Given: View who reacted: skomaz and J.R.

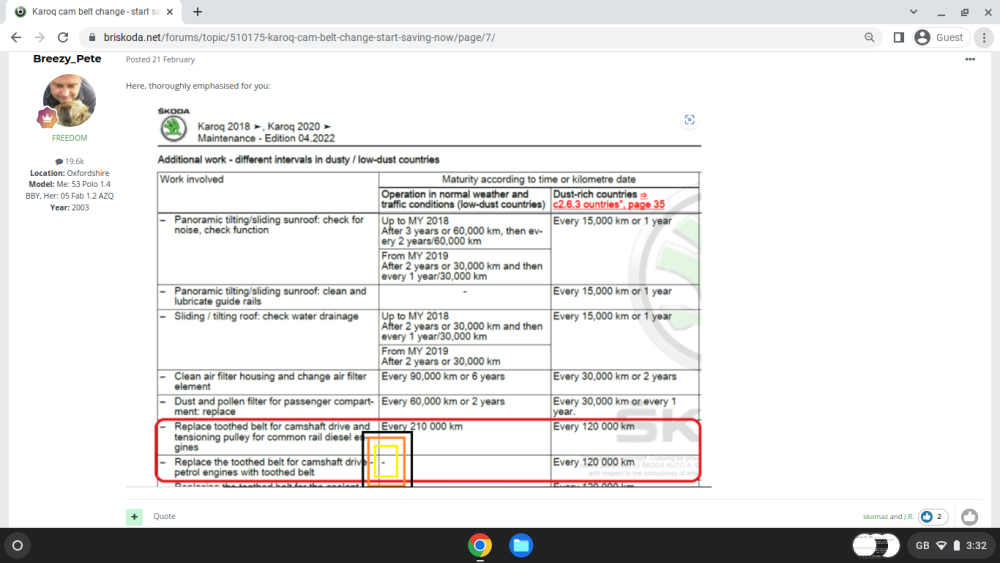Looking at the screenshot, I should coord(888,516).
